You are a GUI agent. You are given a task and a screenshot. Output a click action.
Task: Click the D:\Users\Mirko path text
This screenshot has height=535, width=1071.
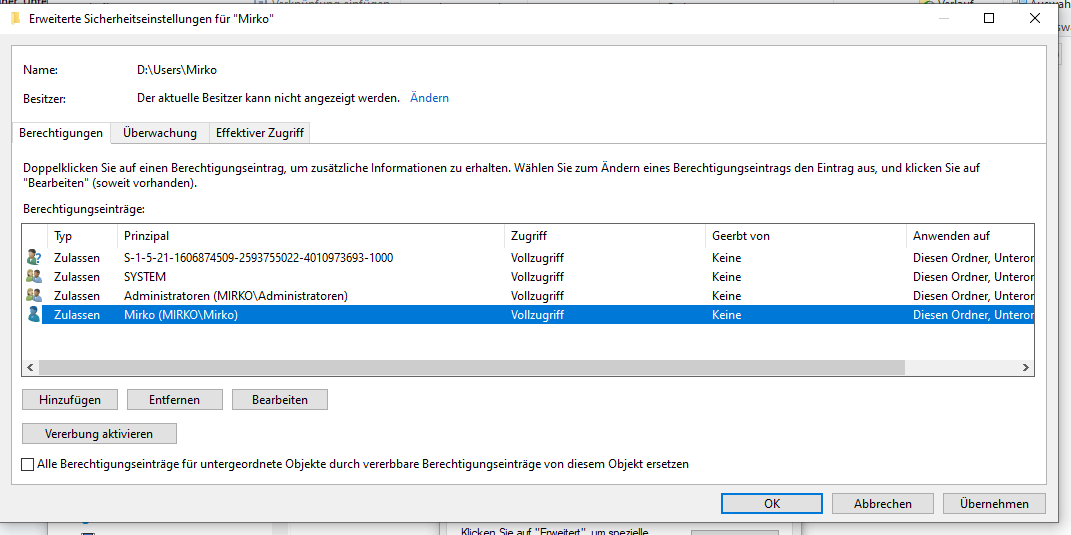point(178,70)
